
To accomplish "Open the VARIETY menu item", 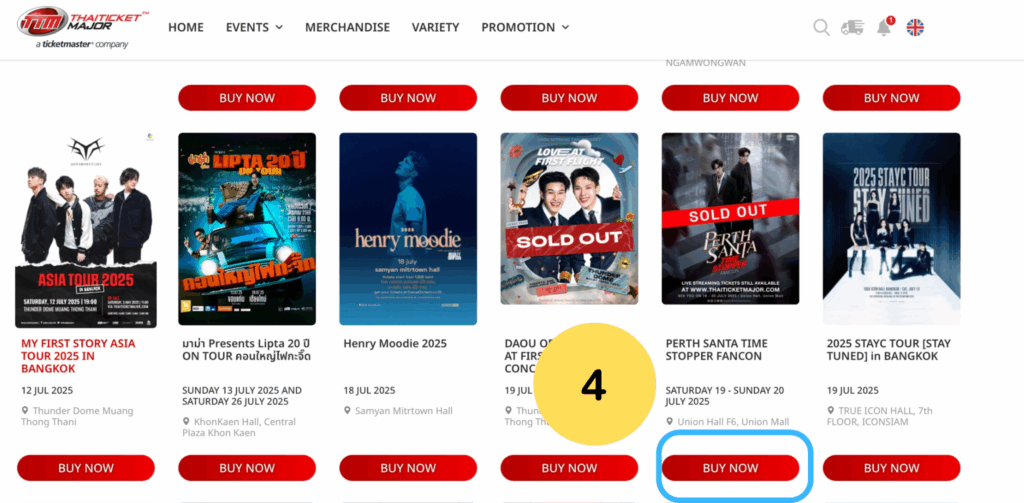I will click(x=436, y=27).
